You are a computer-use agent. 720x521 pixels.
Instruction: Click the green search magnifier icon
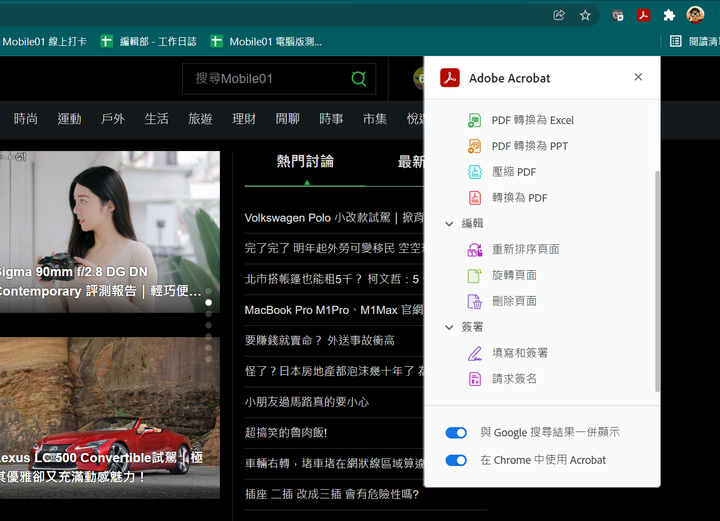coord(359,78)
